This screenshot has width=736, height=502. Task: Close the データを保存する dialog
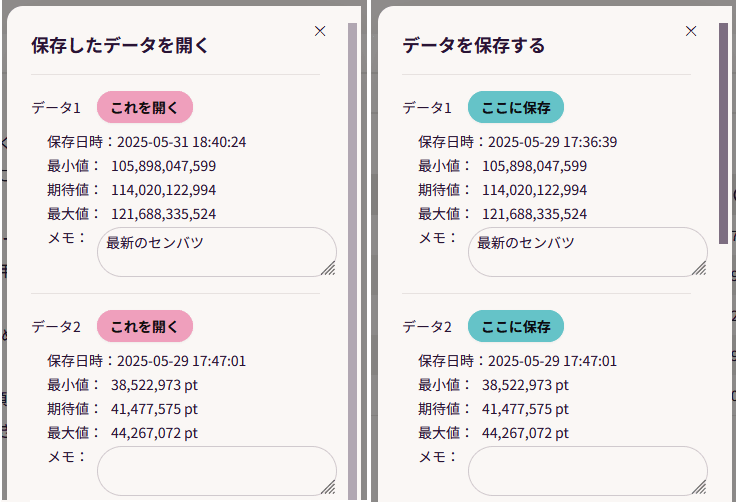691,31
